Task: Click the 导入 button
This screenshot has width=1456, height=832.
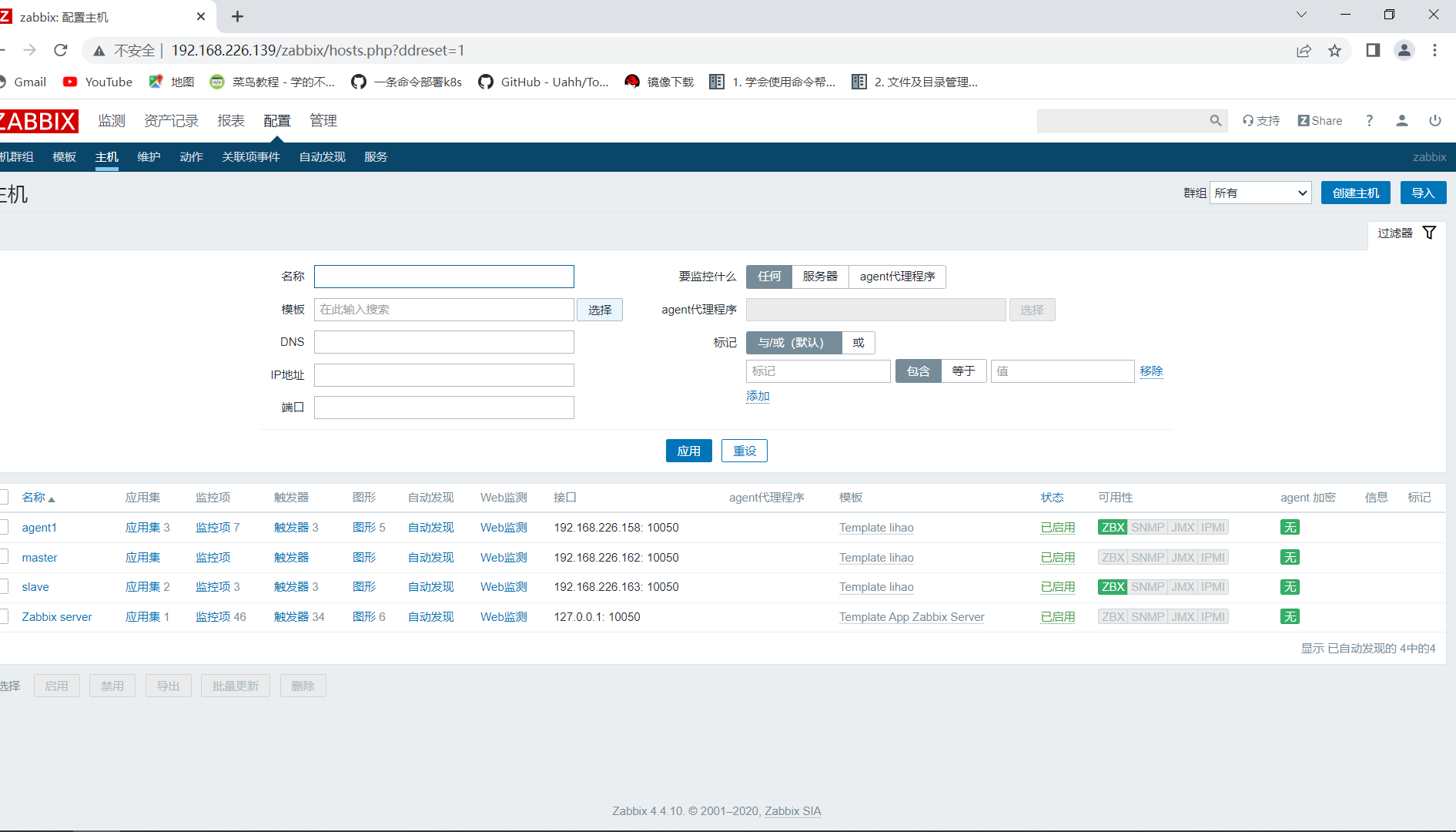Action: point(1423,193)
